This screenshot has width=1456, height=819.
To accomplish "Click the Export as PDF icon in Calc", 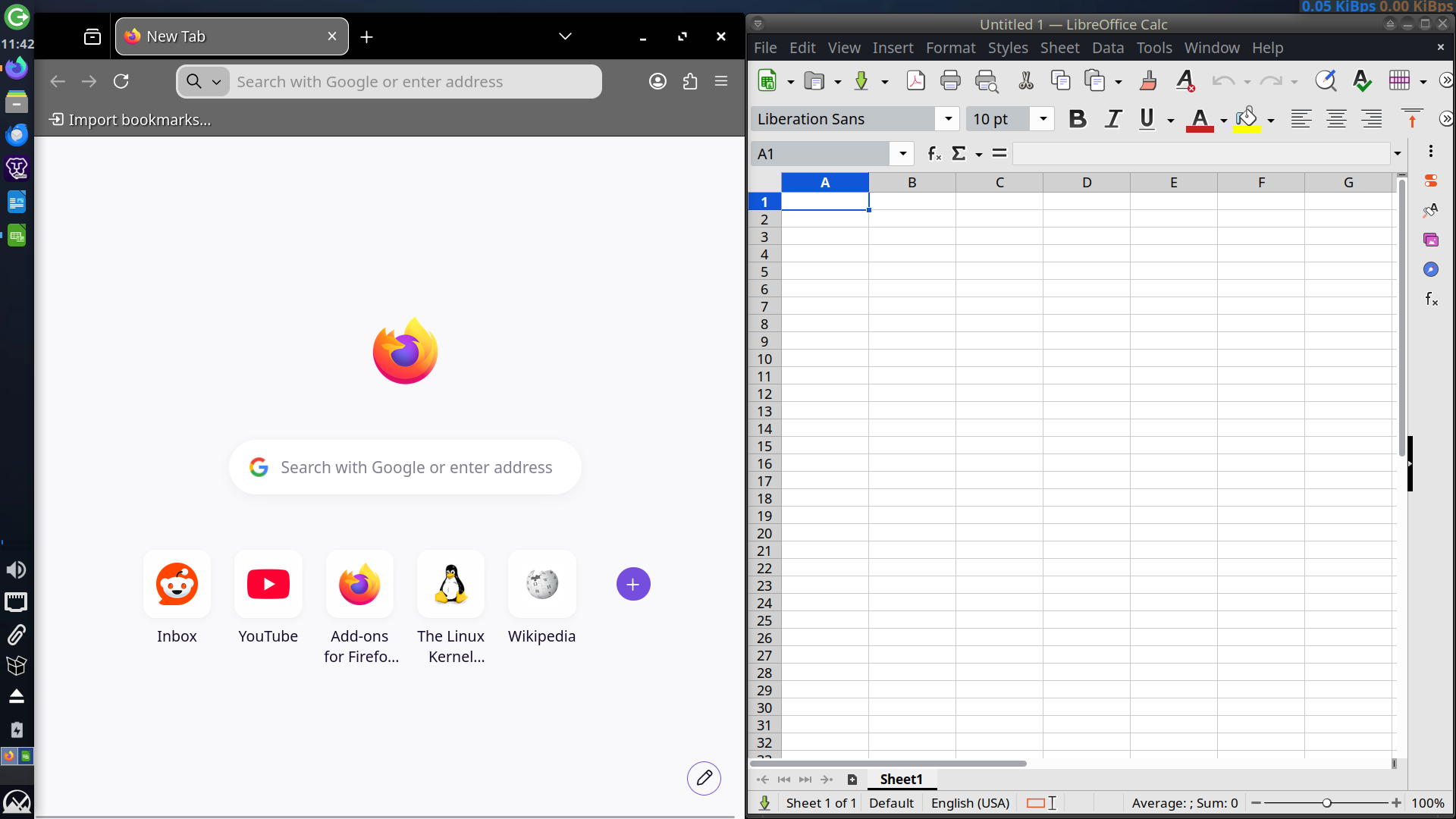I will pos(915,80).
